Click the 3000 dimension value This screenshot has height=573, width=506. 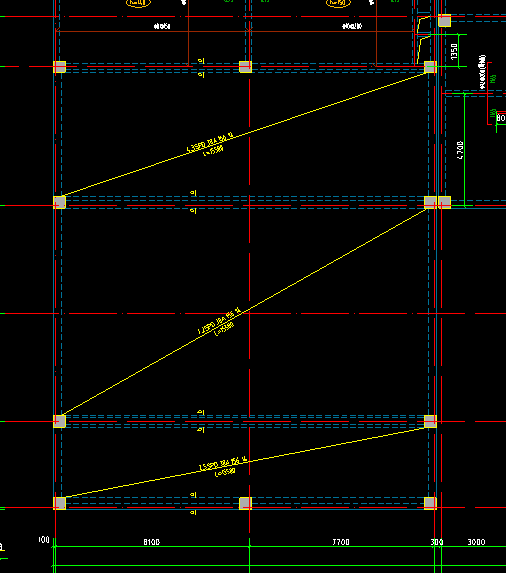[476, 542]
